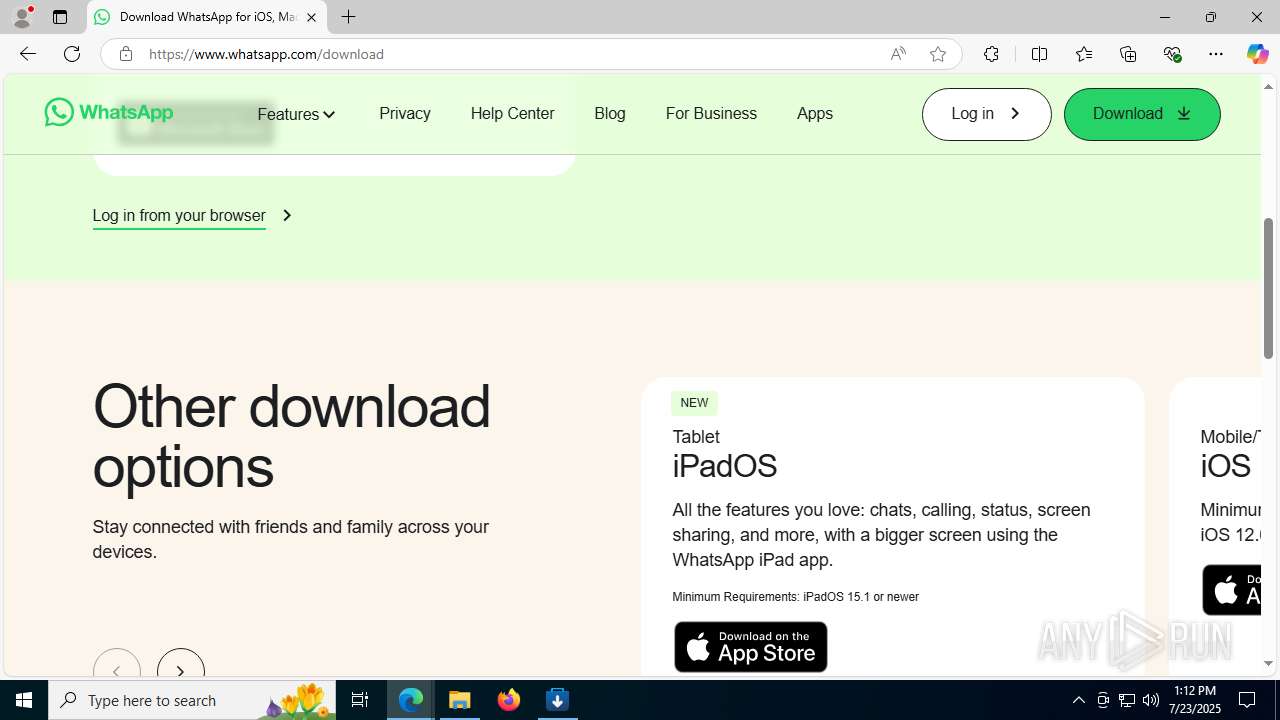Open Browser essentials icon
This screenshot has height=720, width=1280.
coord(1172,54)
